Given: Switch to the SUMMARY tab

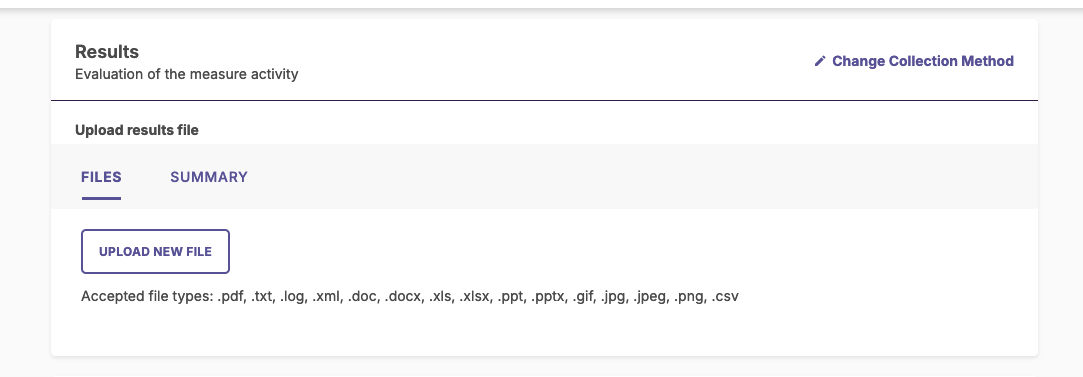Looking at the screenshot, I should click(x=209, y=177).
